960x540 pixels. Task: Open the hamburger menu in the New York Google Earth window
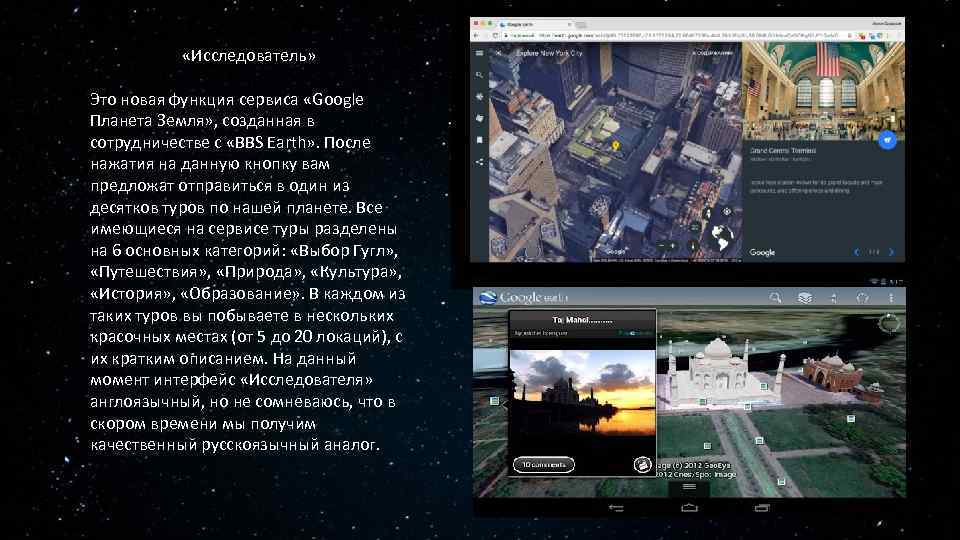479,54
